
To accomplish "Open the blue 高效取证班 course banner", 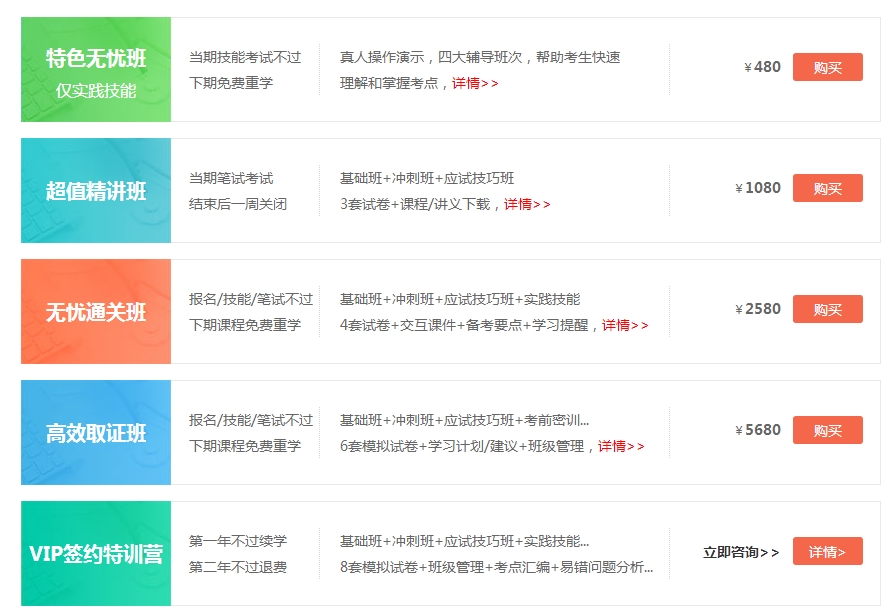I will (96, 433).
